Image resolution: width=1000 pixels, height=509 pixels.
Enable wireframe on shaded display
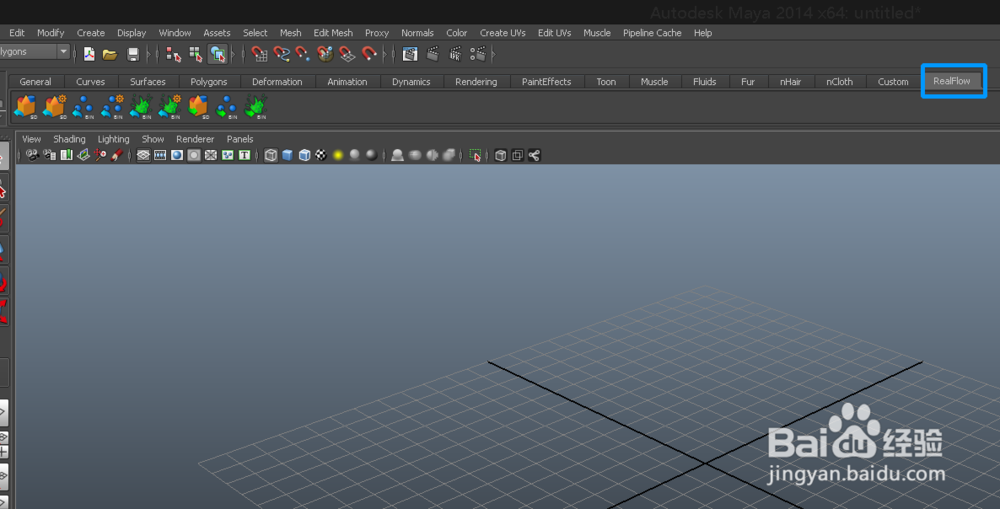(x=305, y=155)
